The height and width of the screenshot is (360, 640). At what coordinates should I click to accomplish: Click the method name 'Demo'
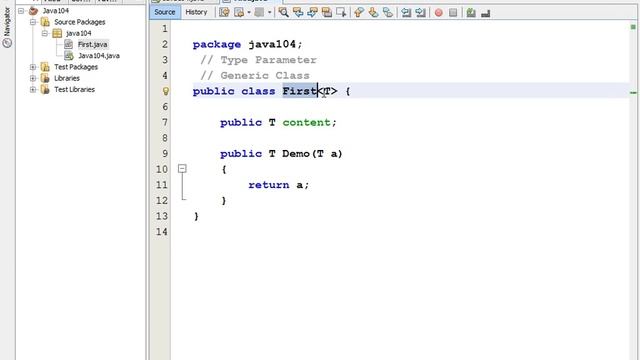click(296, 153)
